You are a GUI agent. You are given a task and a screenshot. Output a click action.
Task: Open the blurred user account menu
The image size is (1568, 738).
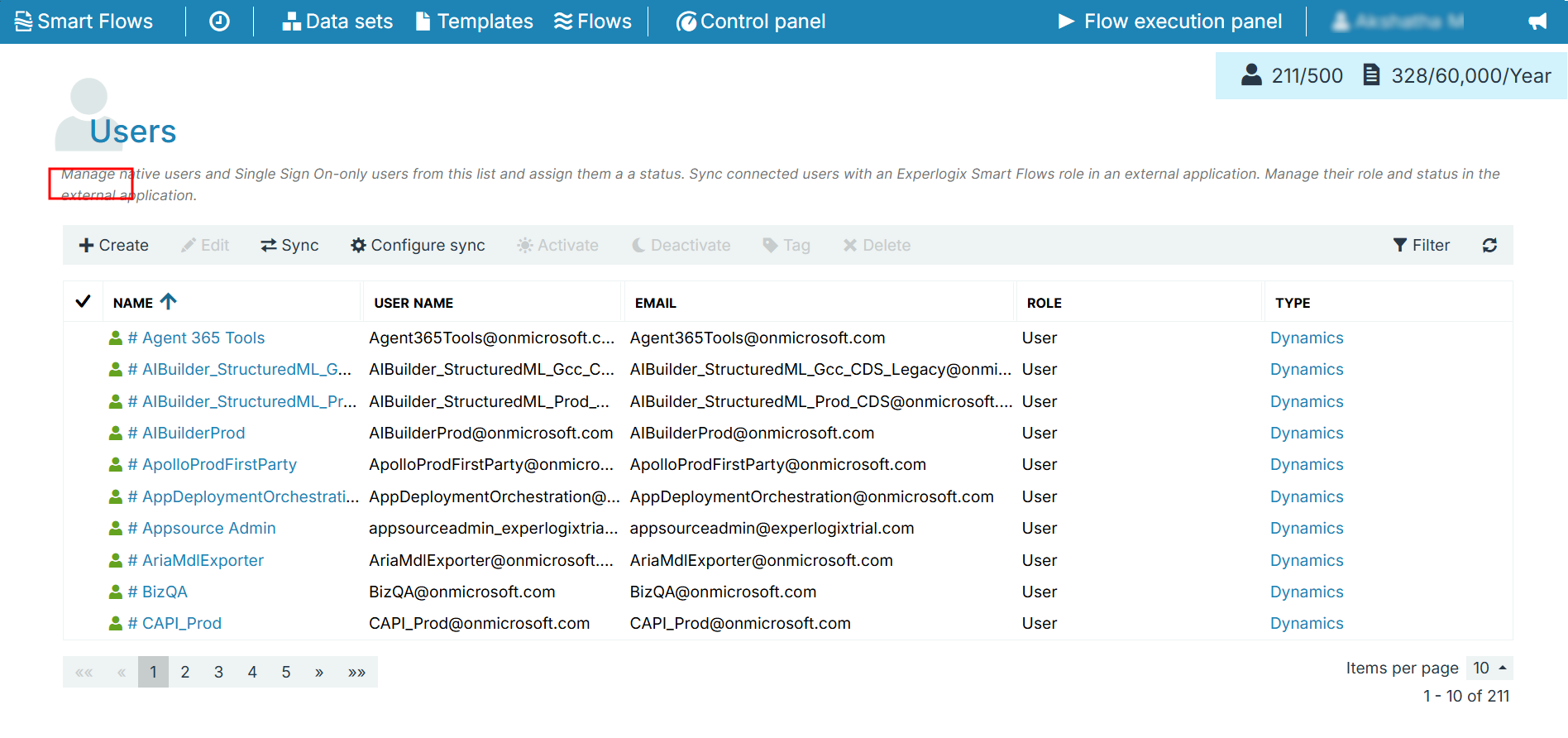[1398, 22]
